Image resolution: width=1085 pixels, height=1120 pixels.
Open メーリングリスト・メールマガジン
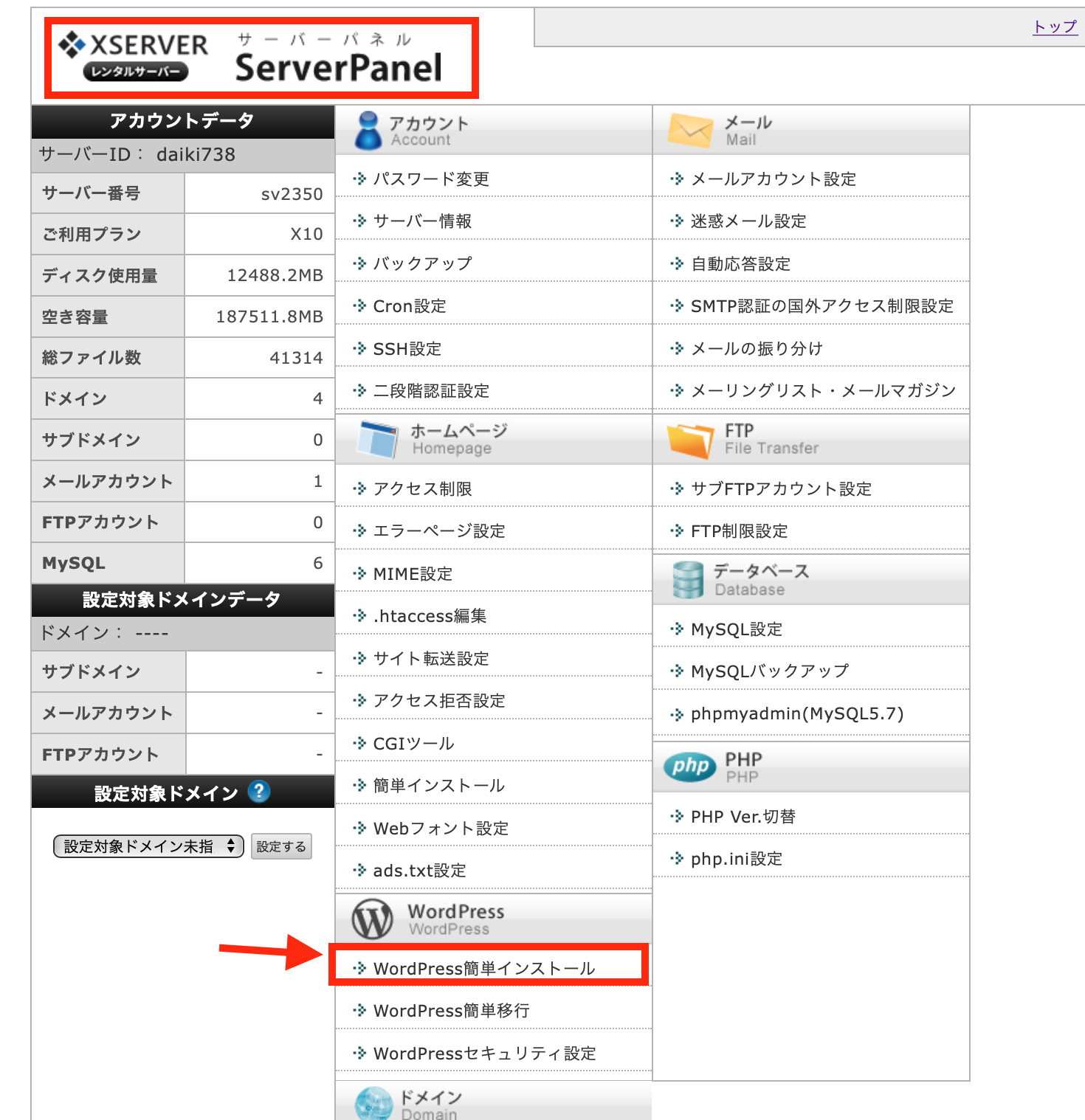[x=823, y=390]
